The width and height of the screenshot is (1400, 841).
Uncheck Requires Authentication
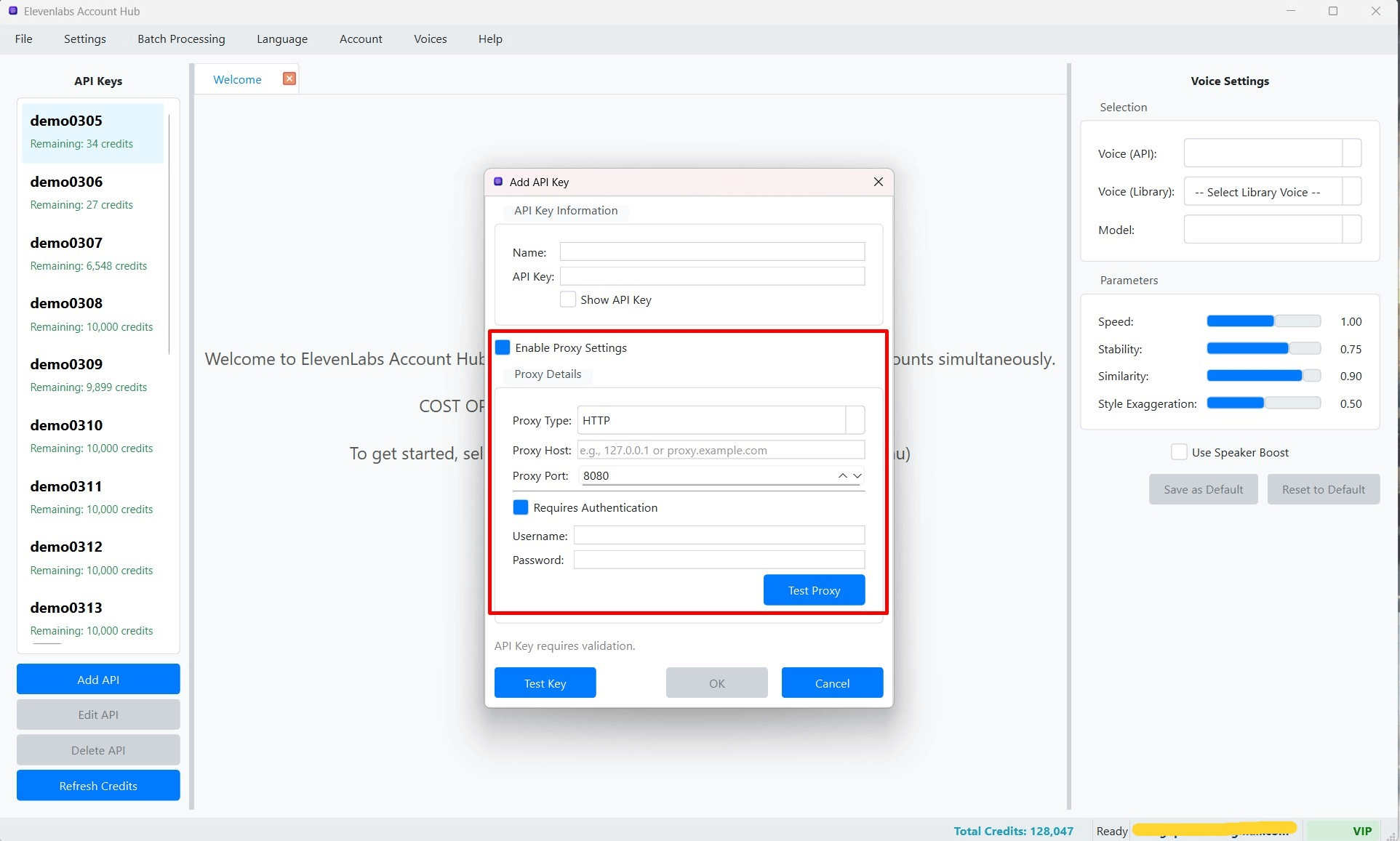click(x=521, y=507)
